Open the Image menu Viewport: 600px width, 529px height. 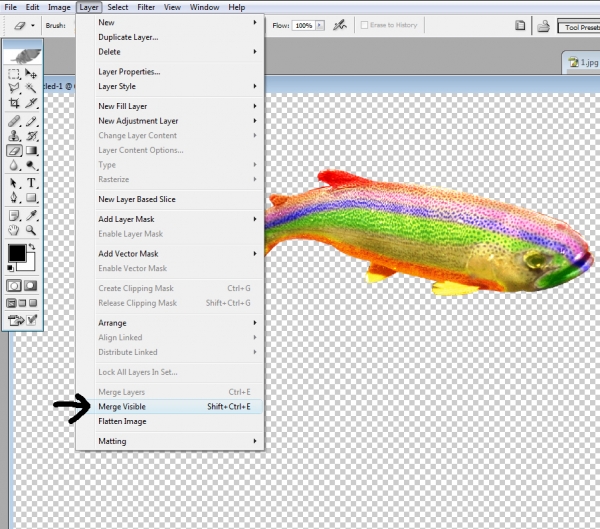pyautogui.click(x=59, y=7)
